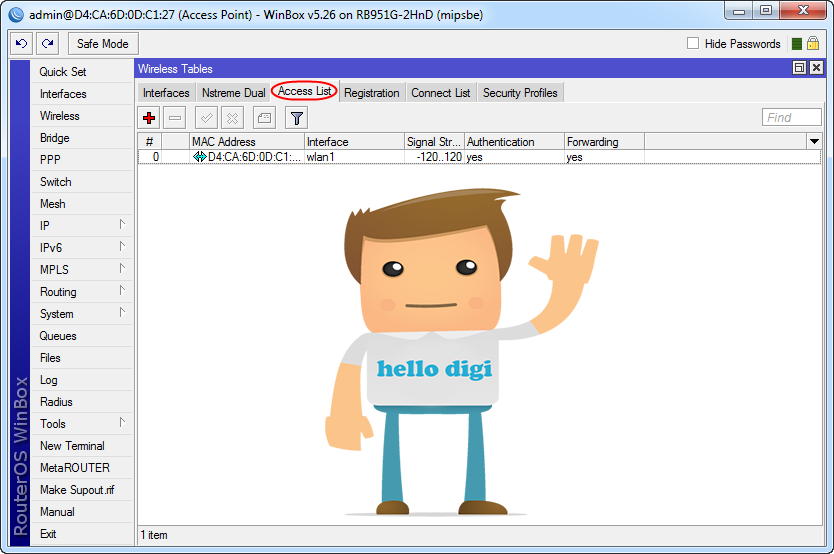Expand the IPv6 submenu
This screenshot has height=554, width=834.
coord(122,246)
